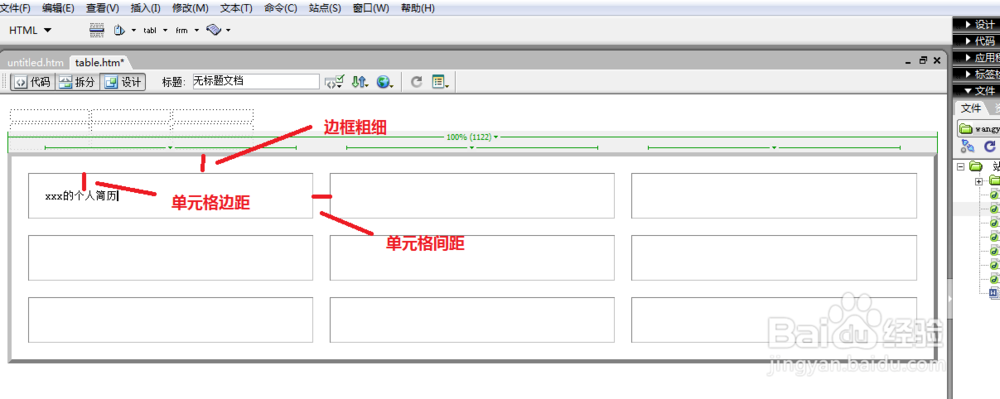
Task: Open the validate markup check icon
Action: (x=334, y=82)
